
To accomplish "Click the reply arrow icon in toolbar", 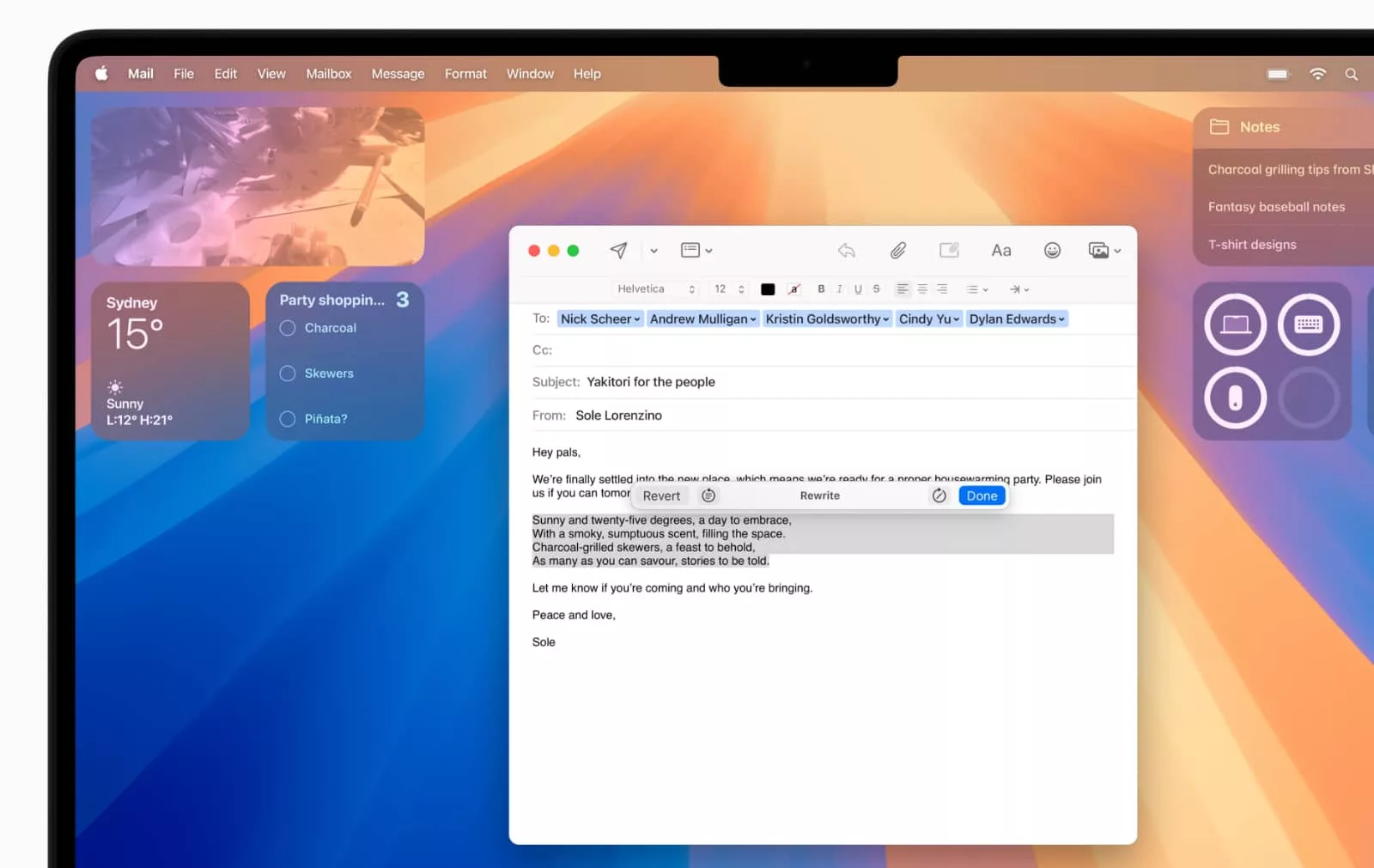I will 846,251.
